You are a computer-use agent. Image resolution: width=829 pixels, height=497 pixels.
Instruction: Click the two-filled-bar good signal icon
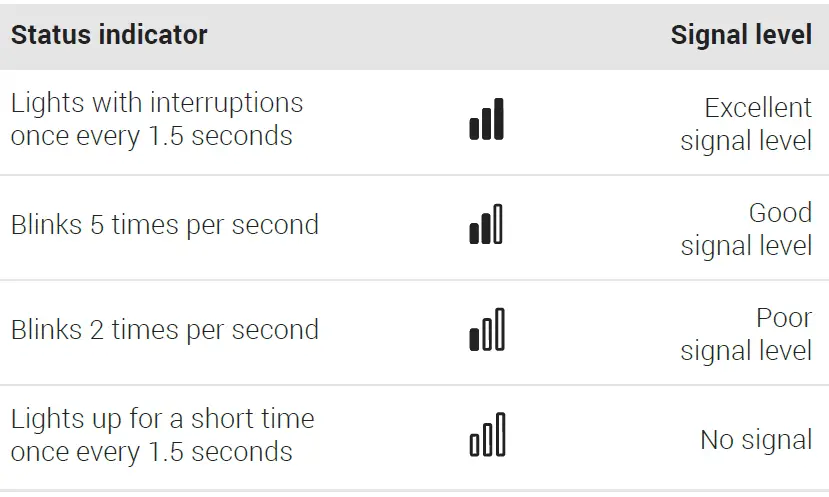click(x=486, y=226)
